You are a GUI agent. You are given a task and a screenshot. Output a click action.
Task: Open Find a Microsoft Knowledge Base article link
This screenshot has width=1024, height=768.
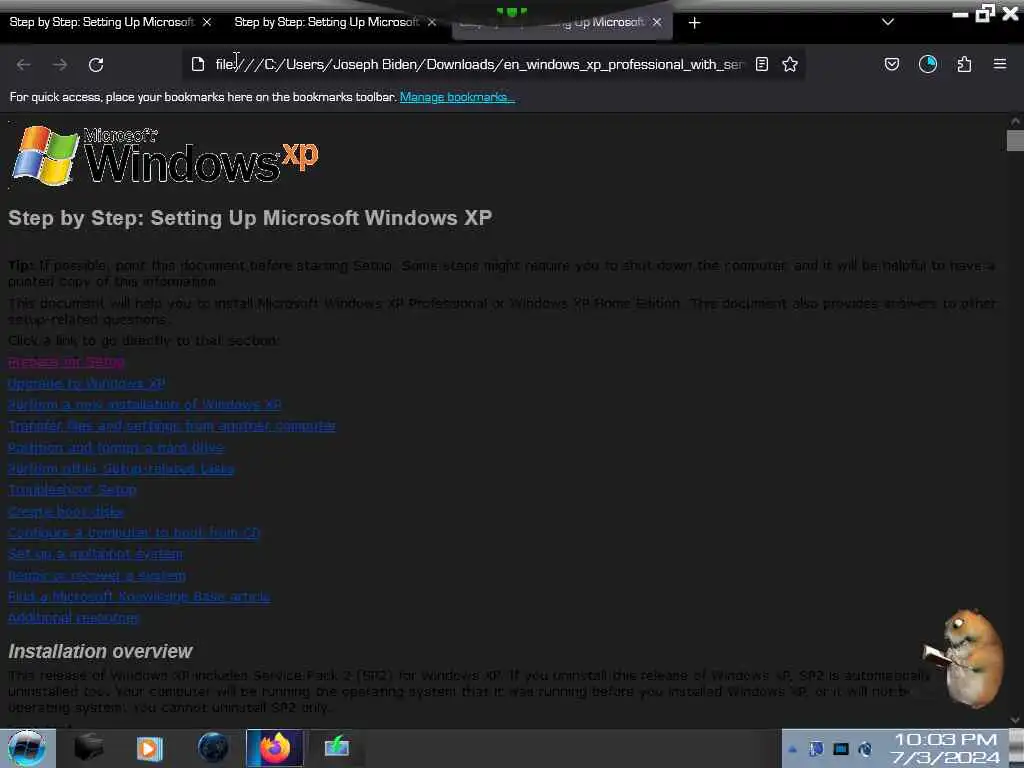tap(138, 596)
